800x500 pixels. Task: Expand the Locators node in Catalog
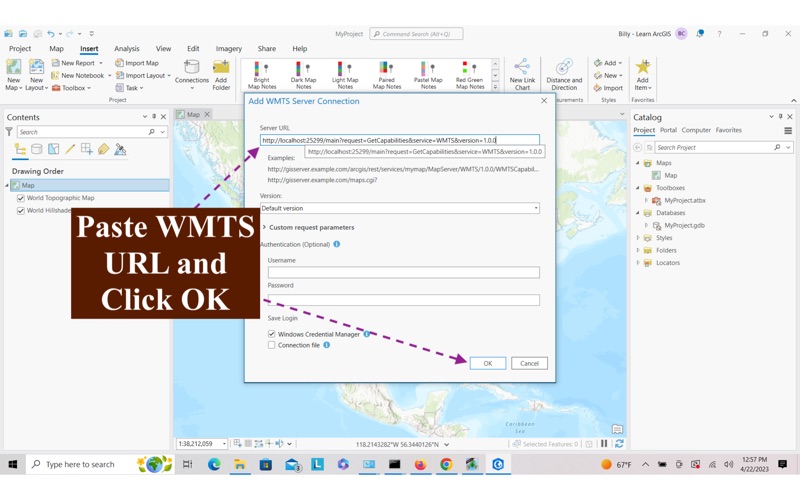coord(638,263)
